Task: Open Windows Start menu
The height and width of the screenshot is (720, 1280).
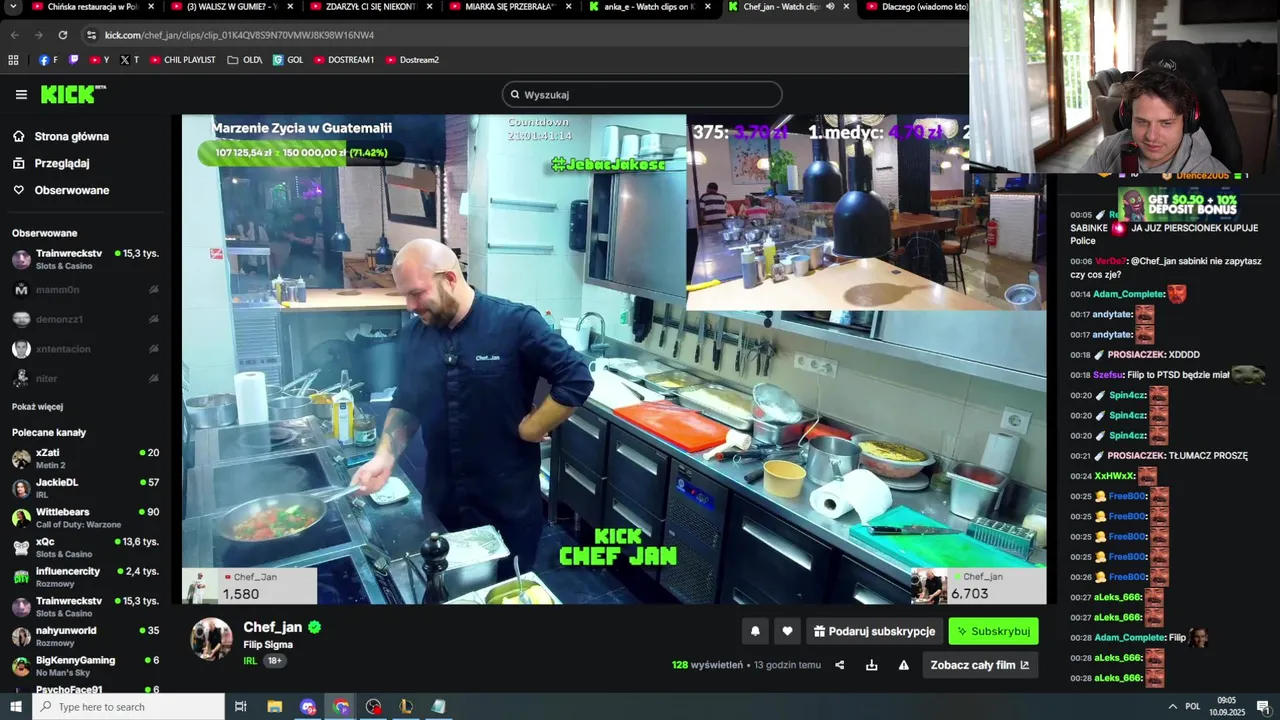Action: tap(16, 707)
